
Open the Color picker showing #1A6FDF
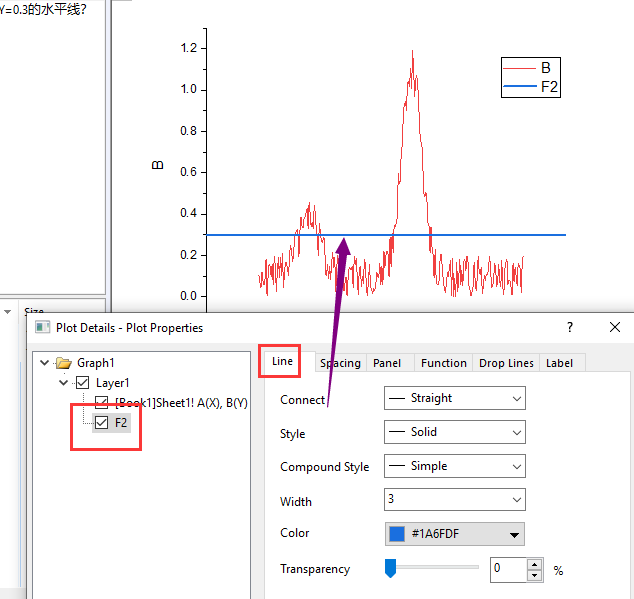click(454, 534)
